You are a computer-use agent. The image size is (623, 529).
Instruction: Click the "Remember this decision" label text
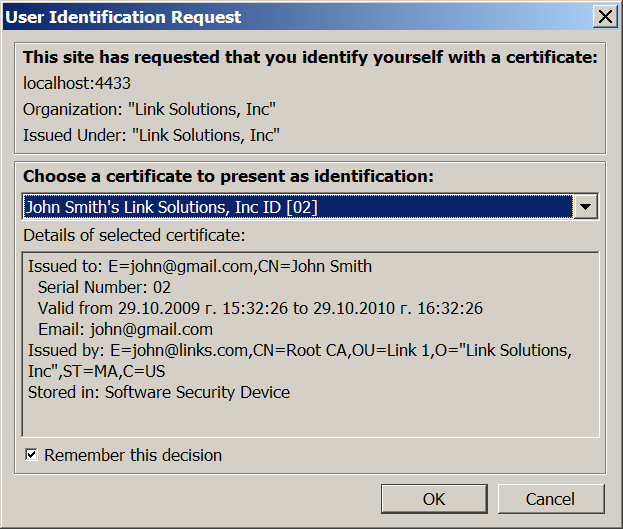[x=133, y=455]
